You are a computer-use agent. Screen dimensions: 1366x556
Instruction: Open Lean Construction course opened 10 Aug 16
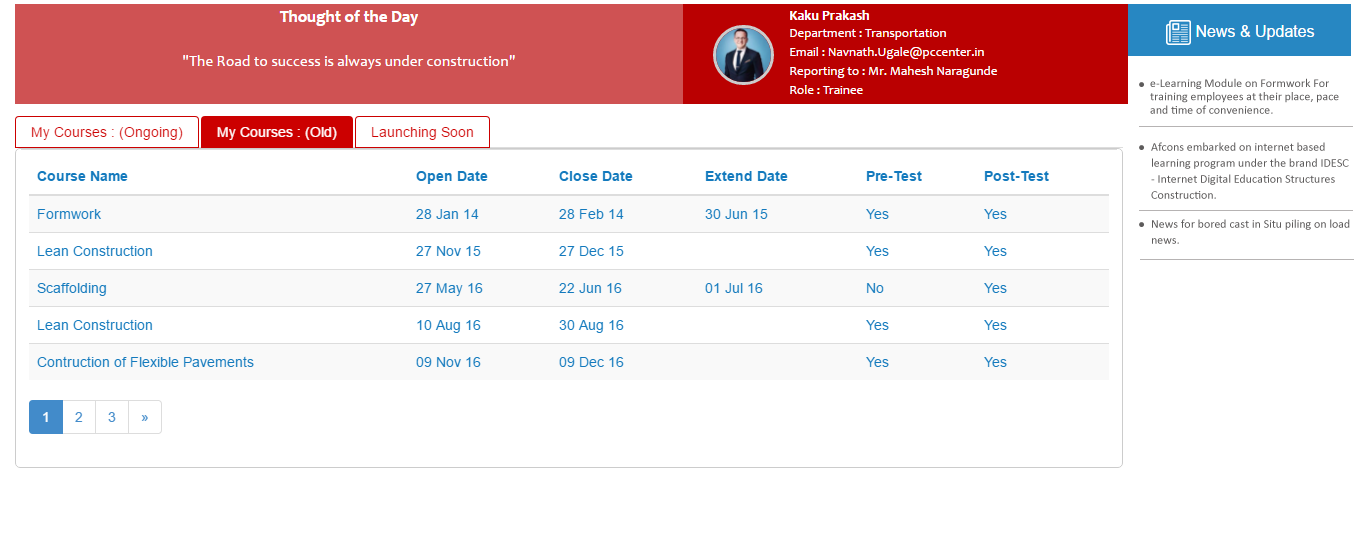pyautogui.click(x=95, y=325)
